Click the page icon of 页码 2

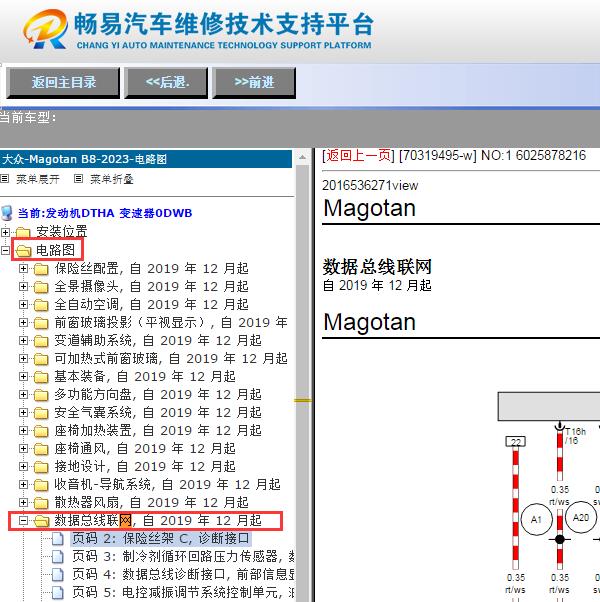point(58,539)
